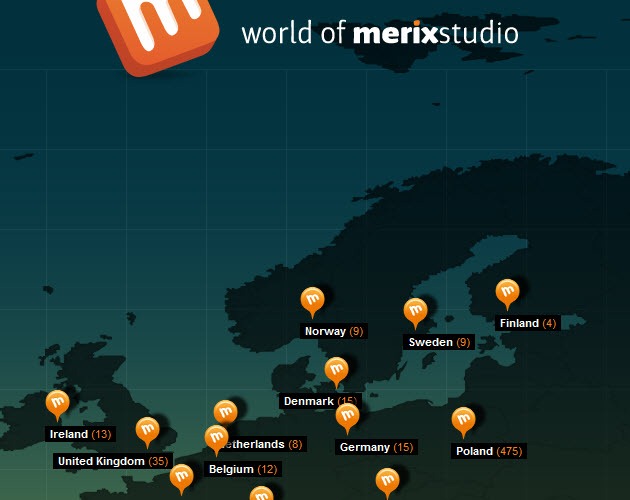The width and height of the screenshot is (630, 500).
Task: Click the "Germany (15)" label
Action: (x=376, y=447)
